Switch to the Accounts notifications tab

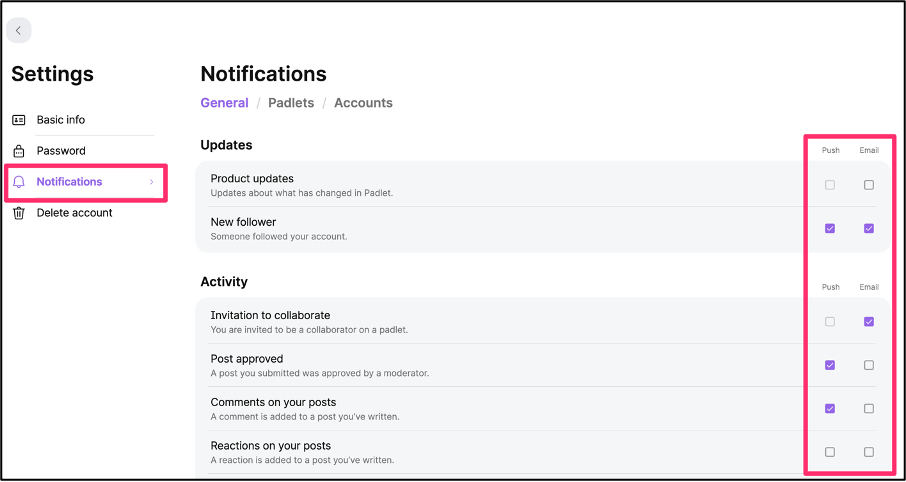(x=363, y=103)
